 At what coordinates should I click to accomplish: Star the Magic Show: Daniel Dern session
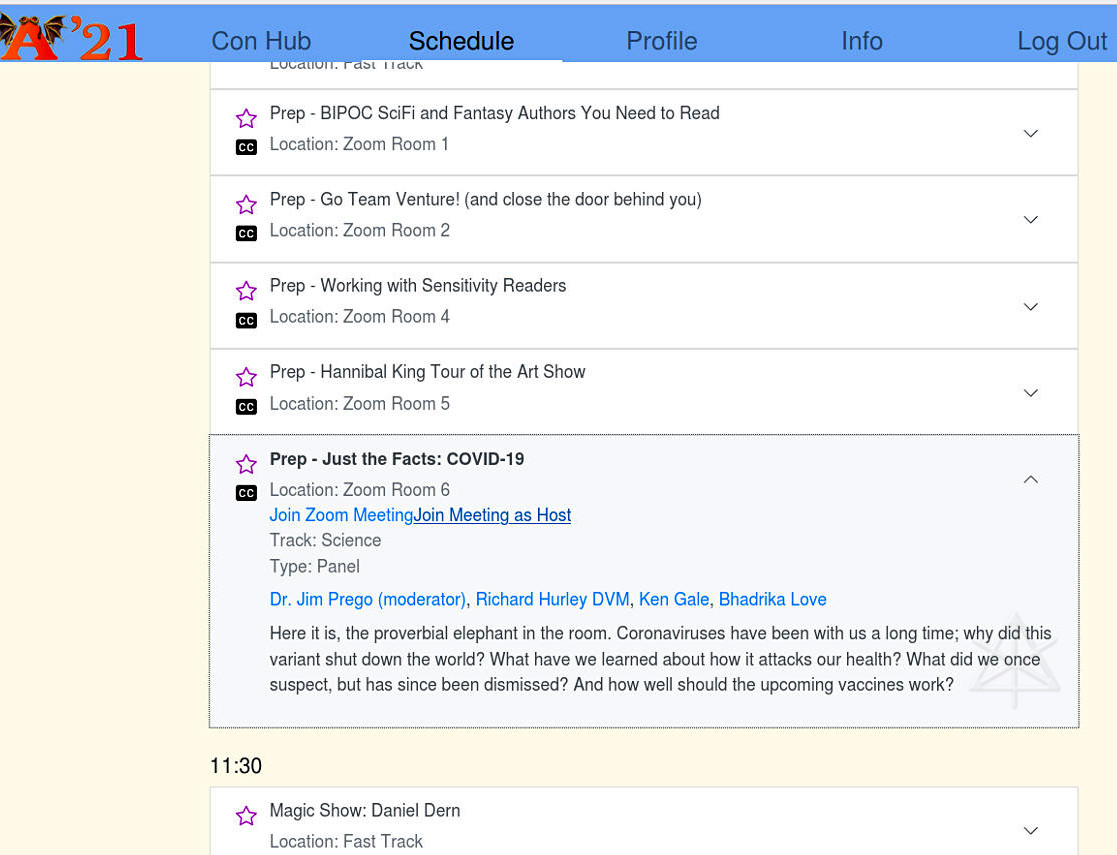246,816
